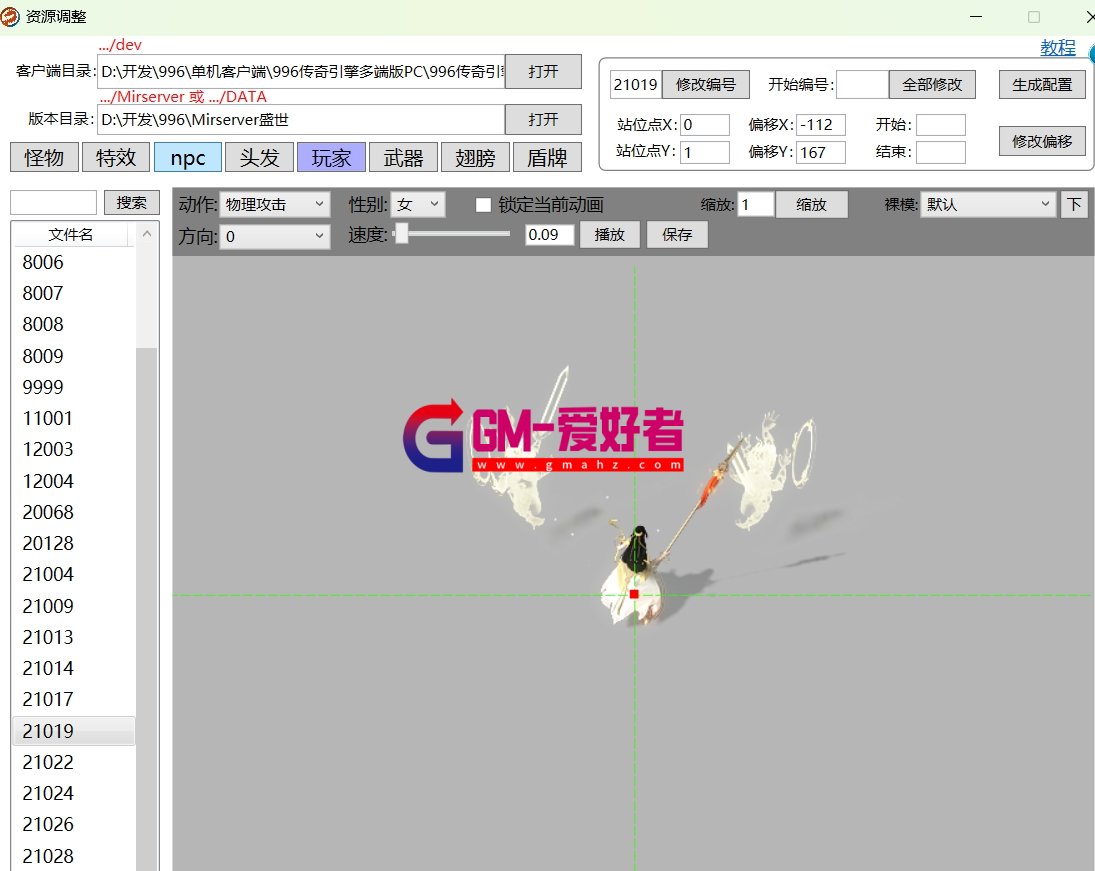Switch to the 怪物 tab
The height and width of the screenshot is (871, 1095).
tap(43, 157)
